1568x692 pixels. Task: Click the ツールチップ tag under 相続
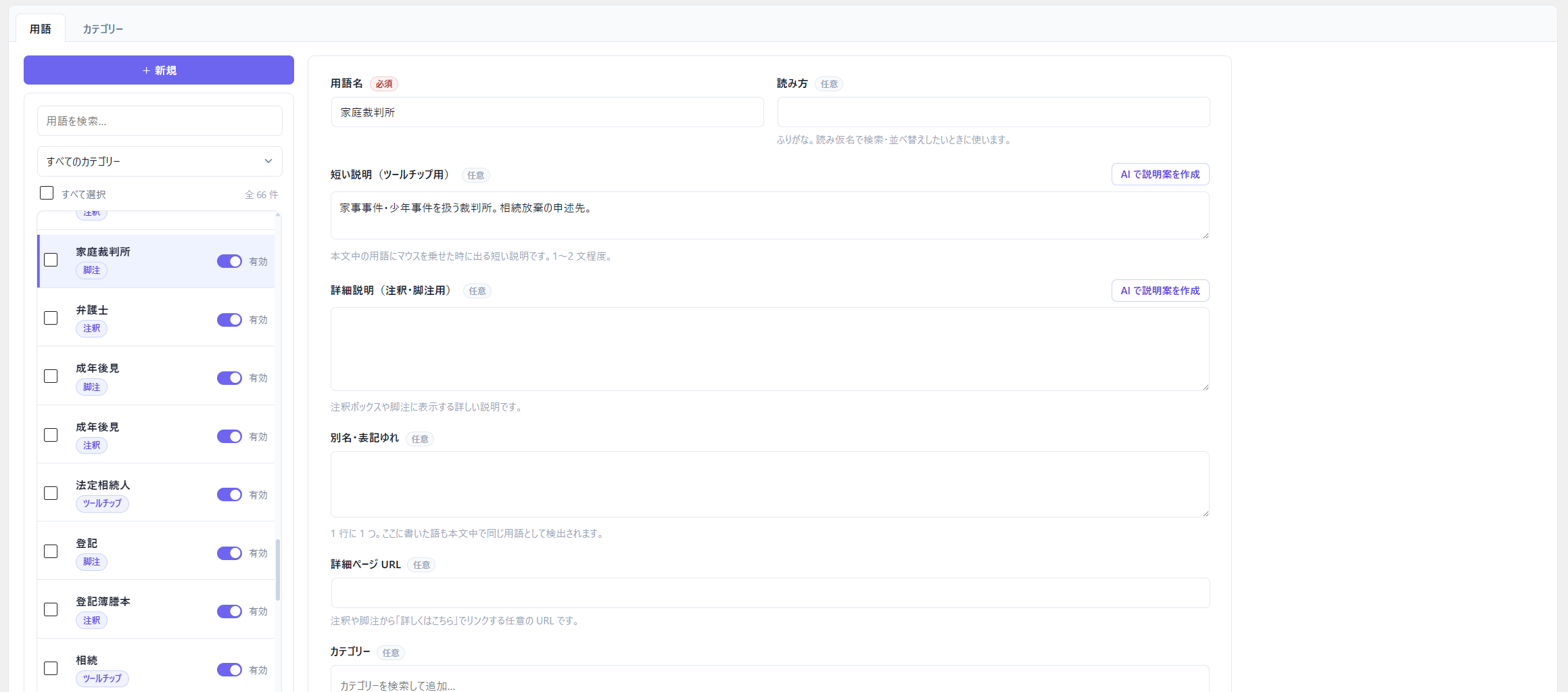pos(102,678)
